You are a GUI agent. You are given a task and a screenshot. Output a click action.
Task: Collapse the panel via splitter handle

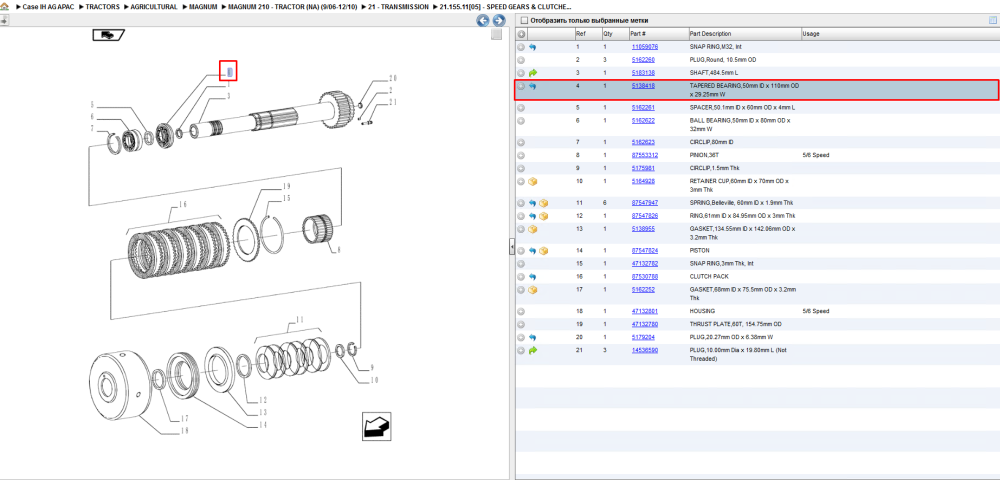[x=511, y=247]
